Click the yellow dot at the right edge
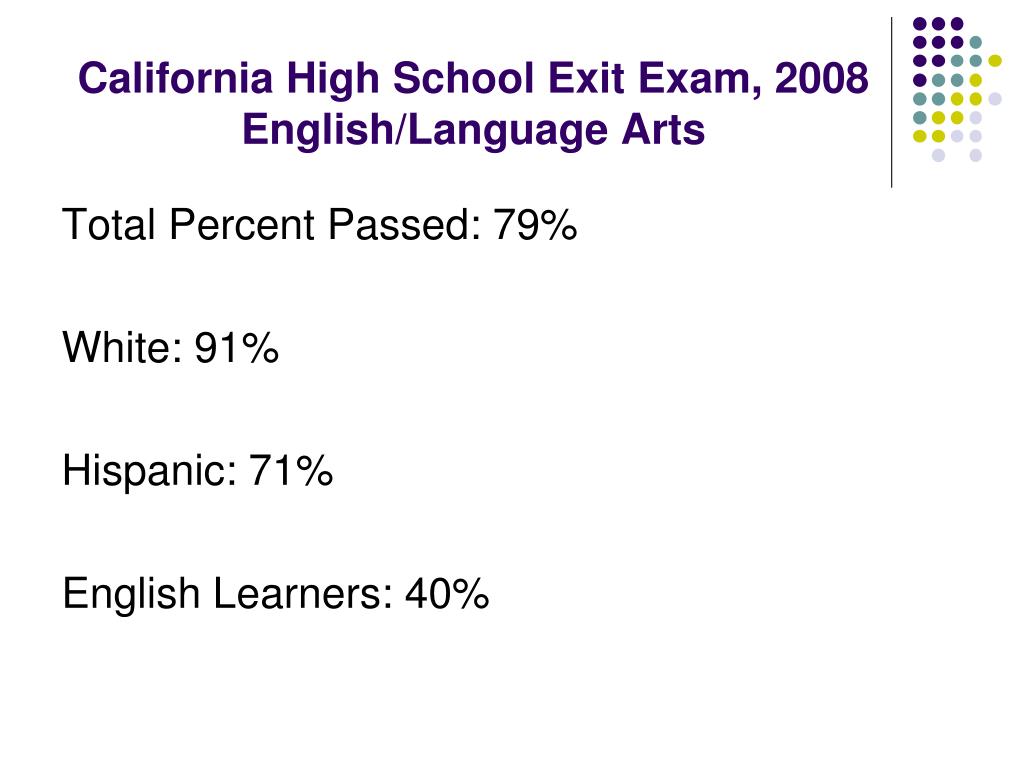1024x768 pixels. point(995,61)
